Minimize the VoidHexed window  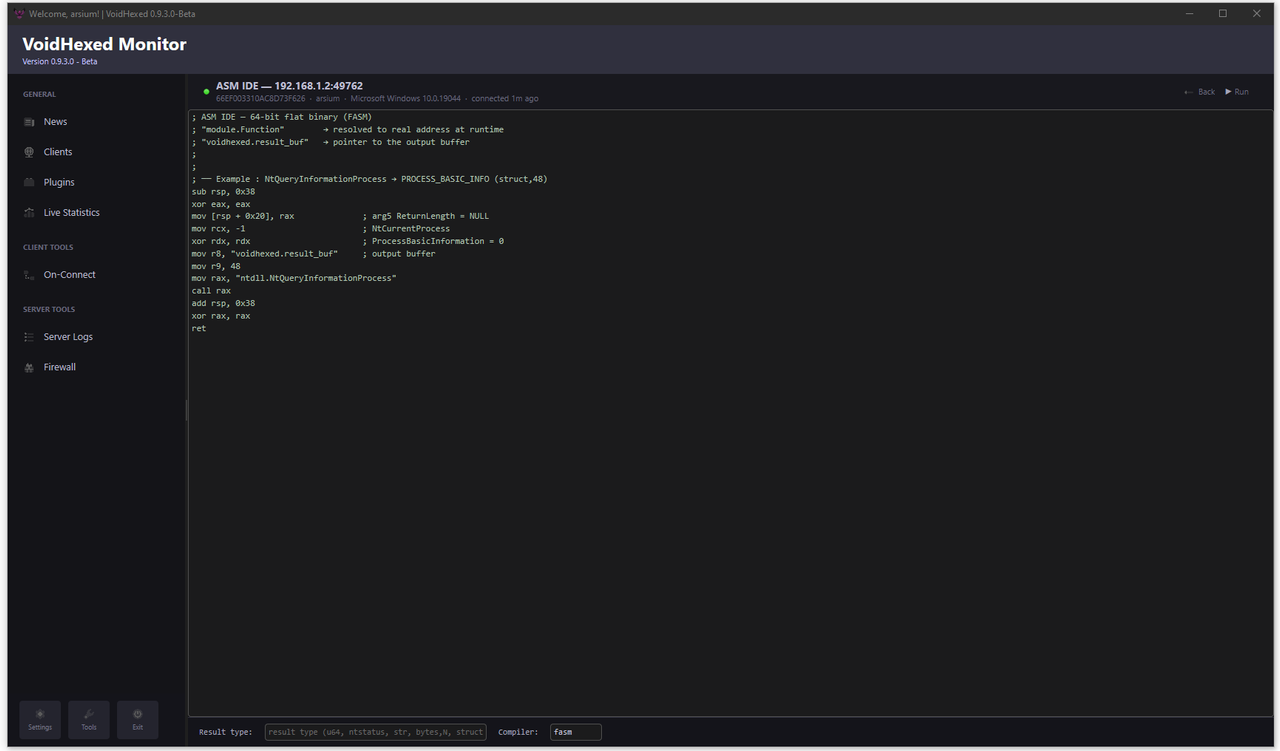(x=1189, y=13)
